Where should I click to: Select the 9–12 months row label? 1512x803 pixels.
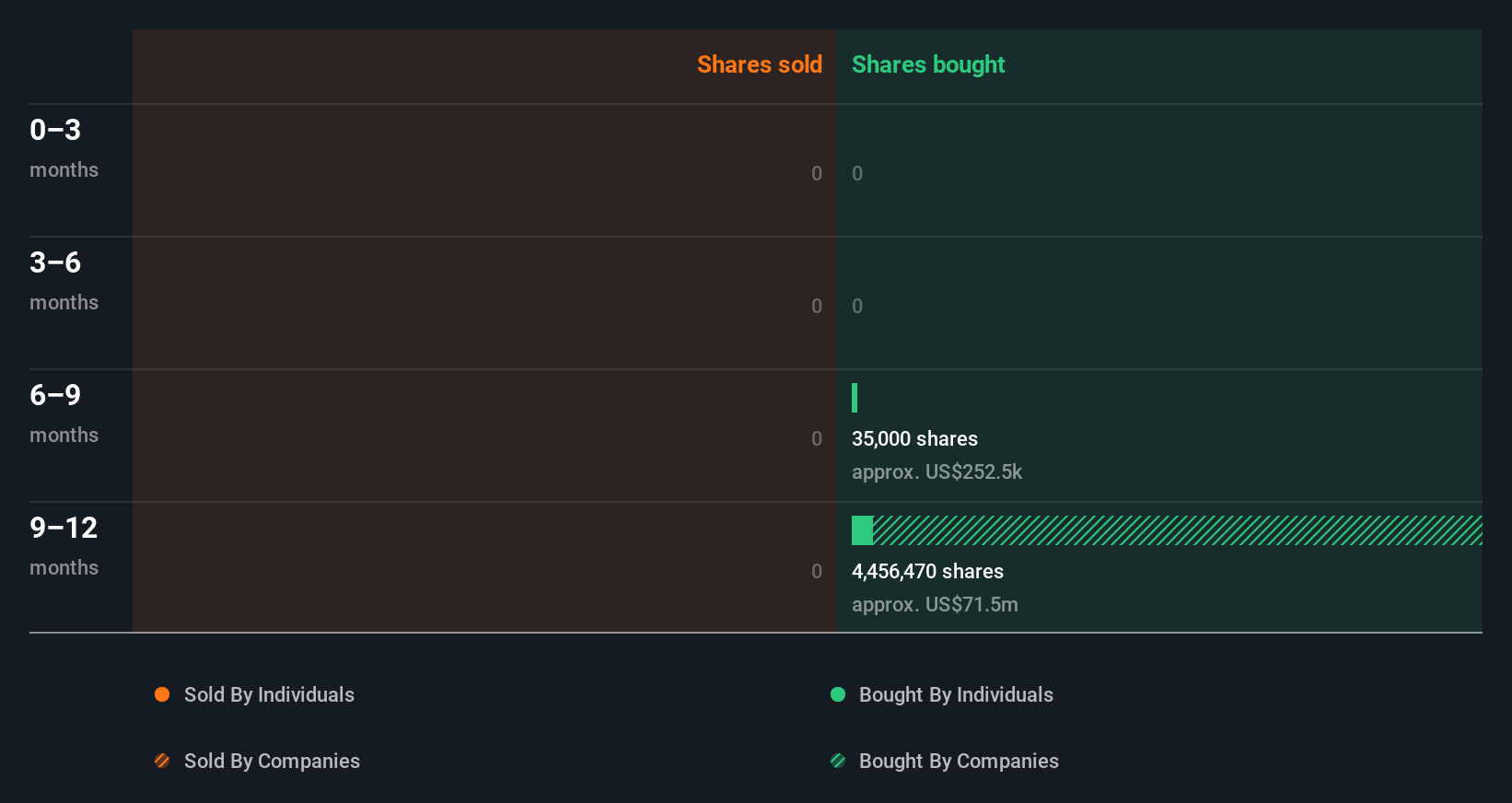[x=64, y=545]
